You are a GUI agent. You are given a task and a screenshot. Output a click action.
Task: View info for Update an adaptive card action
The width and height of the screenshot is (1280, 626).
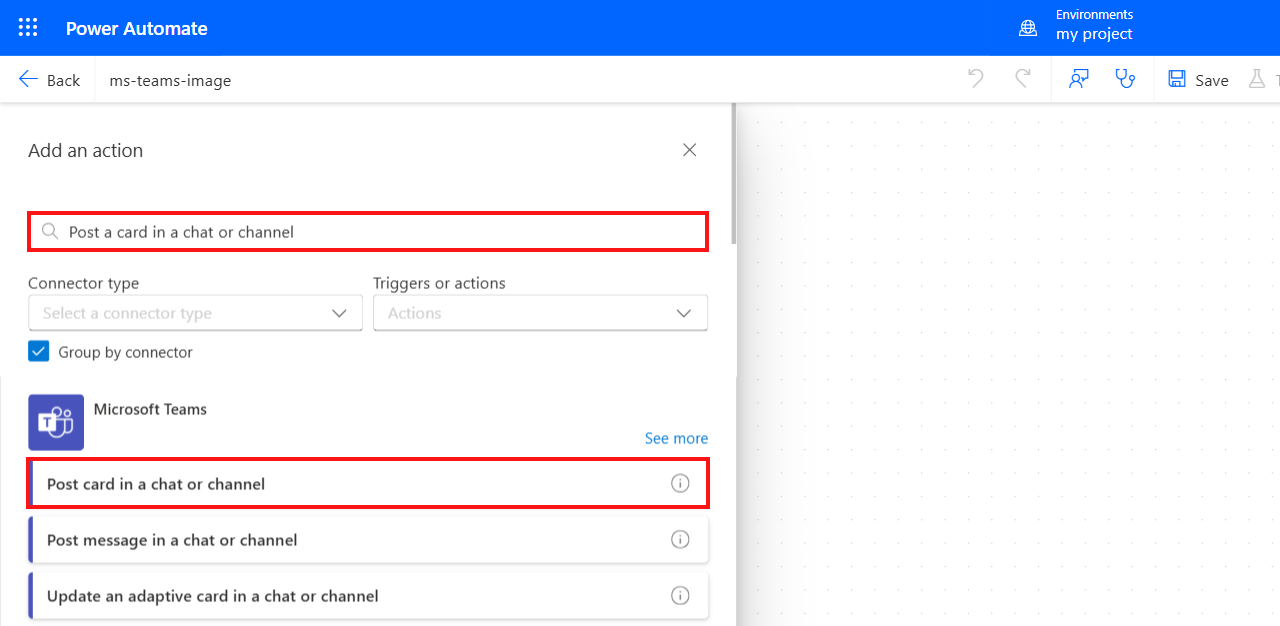680,595
